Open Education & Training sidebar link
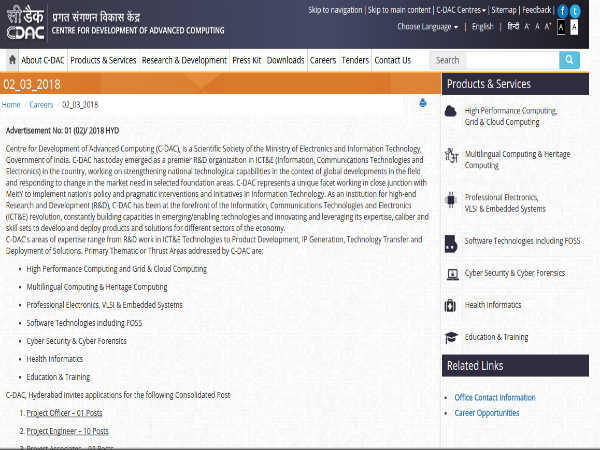The width and height of the screenshot is (600, 450). [496, 337]
